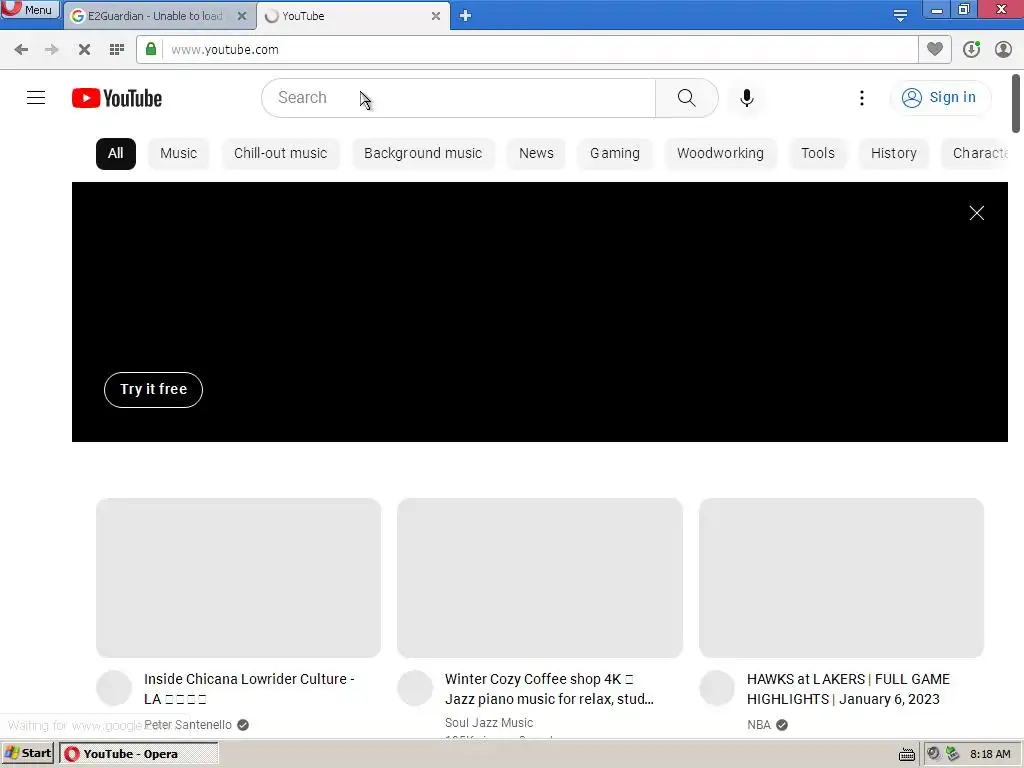Go back with the back arrow
Viewport: 1024px width, 768px height.
pyautogui.click(x=21, y=50)
